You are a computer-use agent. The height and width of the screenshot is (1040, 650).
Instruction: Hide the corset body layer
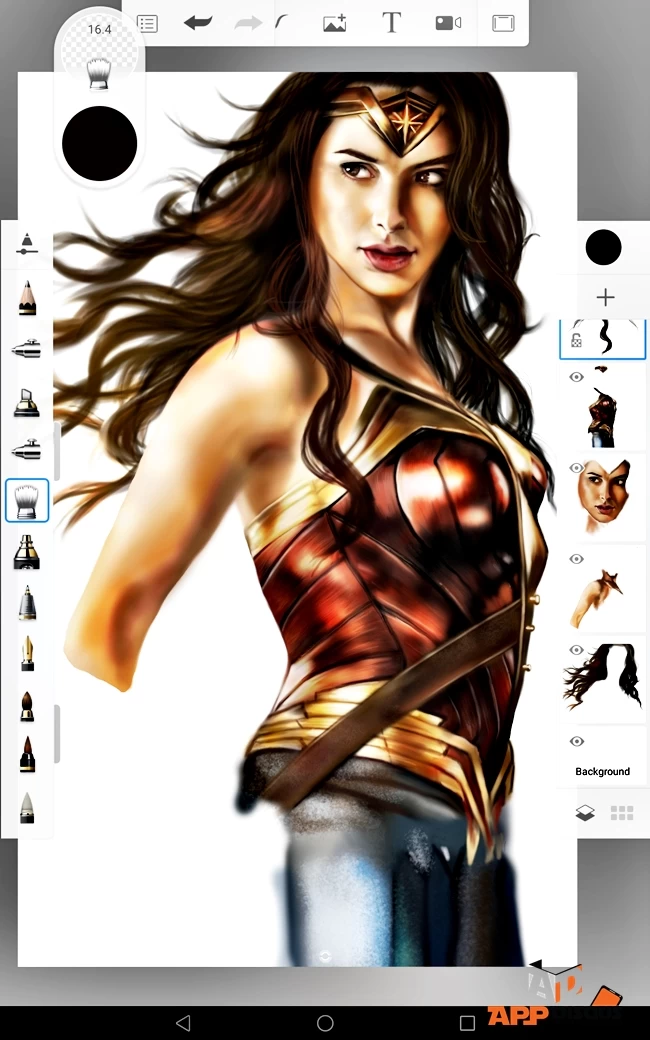coord(576,377)
